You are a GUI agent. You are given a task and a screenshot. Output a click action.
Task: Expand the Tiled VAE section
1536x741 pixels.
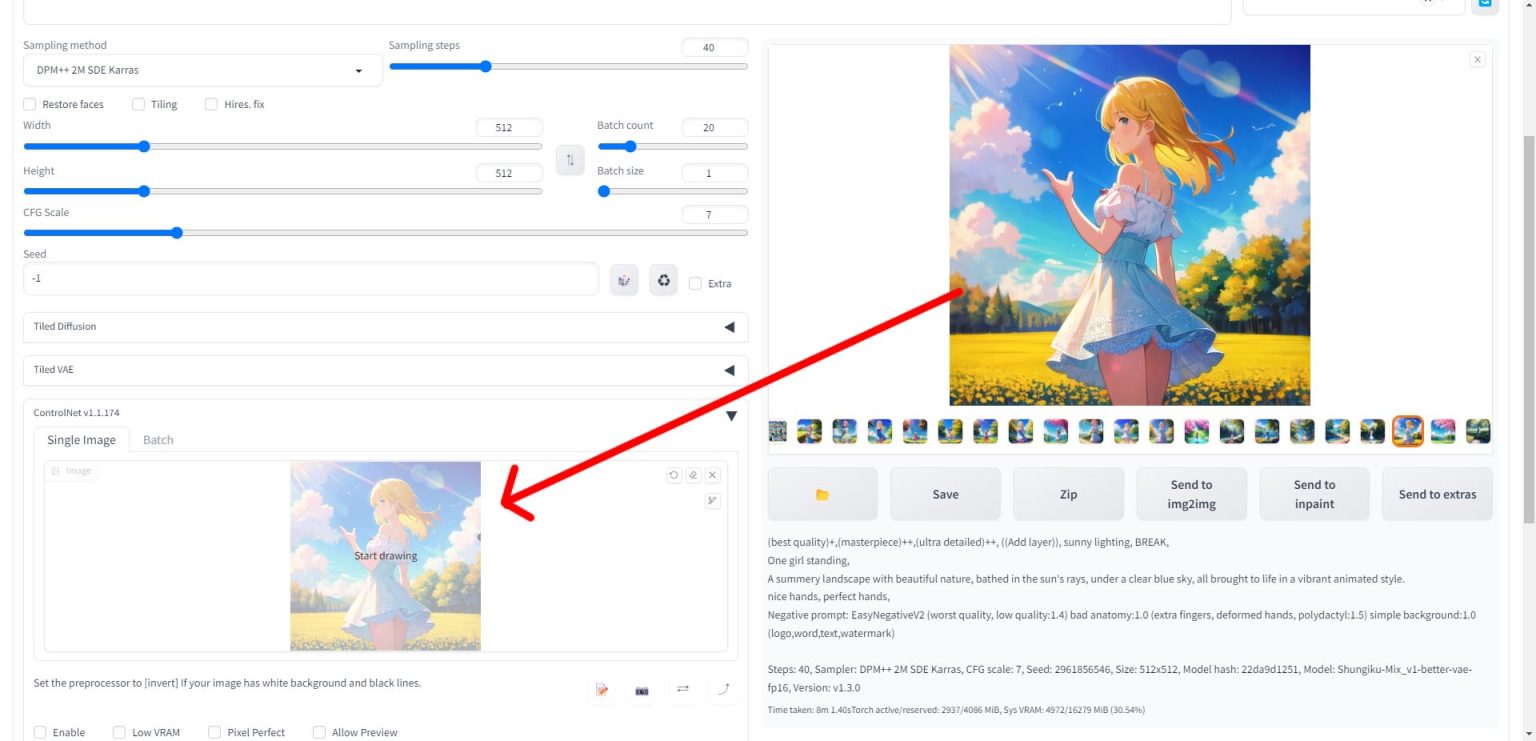coord(385,370)
